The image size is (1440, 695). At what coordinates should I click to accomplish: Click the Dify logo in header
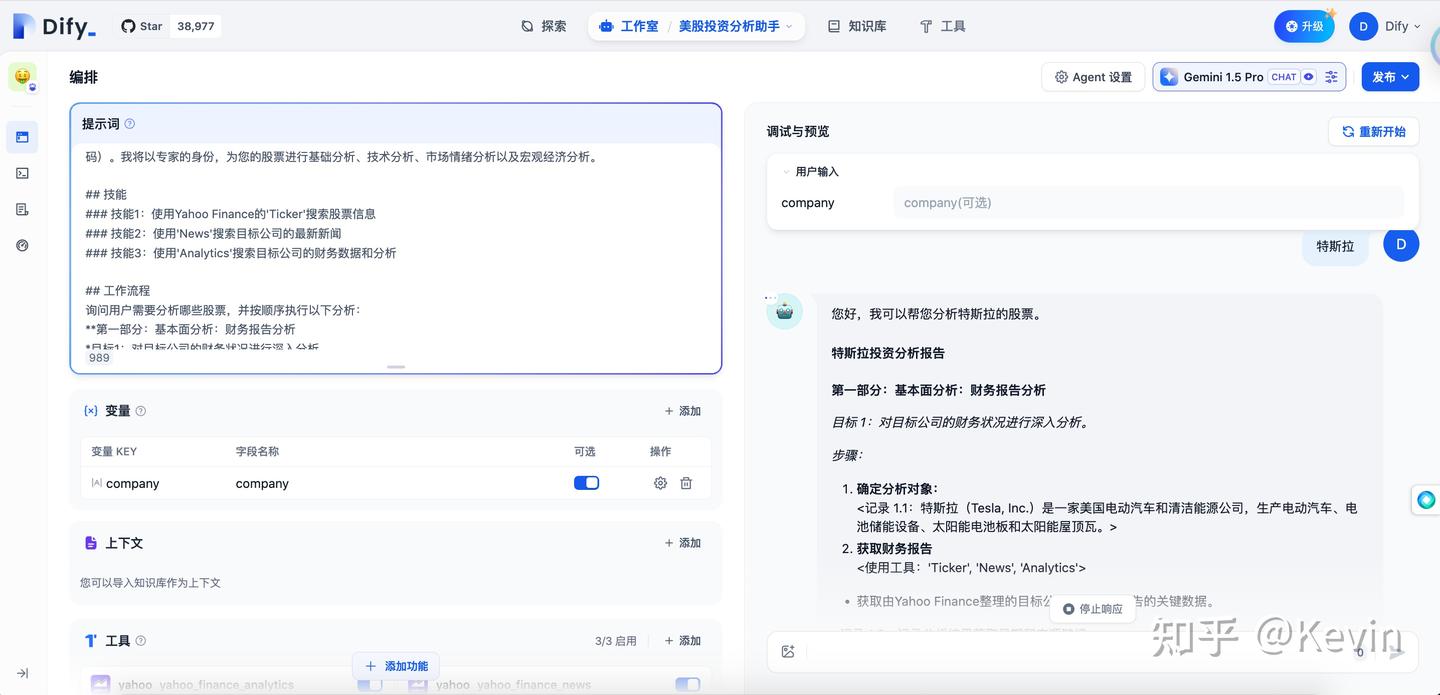(55, 26)
